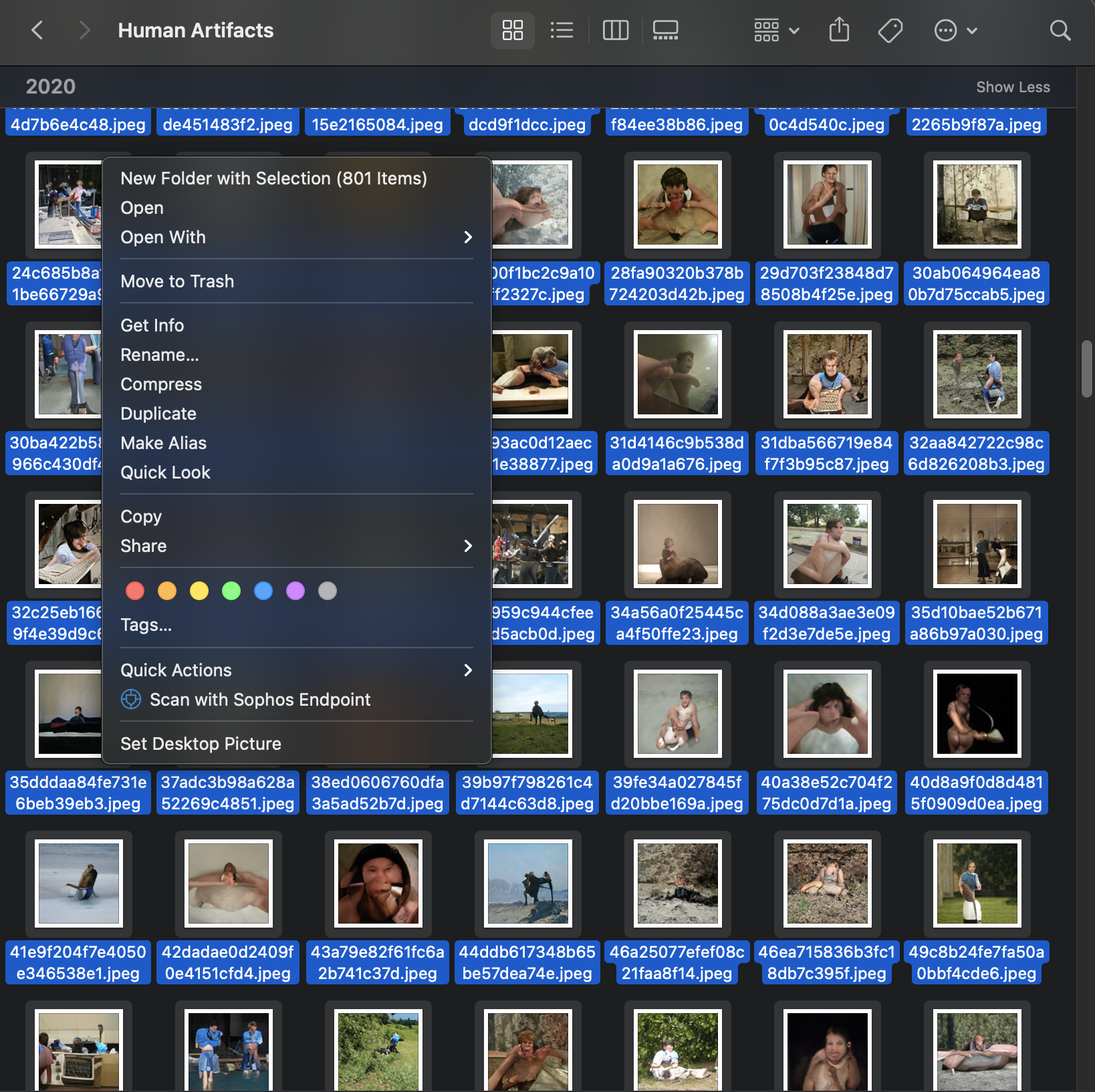This screenshot has height=1092, width=1095.
Task: Click the Share toolbar icon
Action: (x=839, y=30)
